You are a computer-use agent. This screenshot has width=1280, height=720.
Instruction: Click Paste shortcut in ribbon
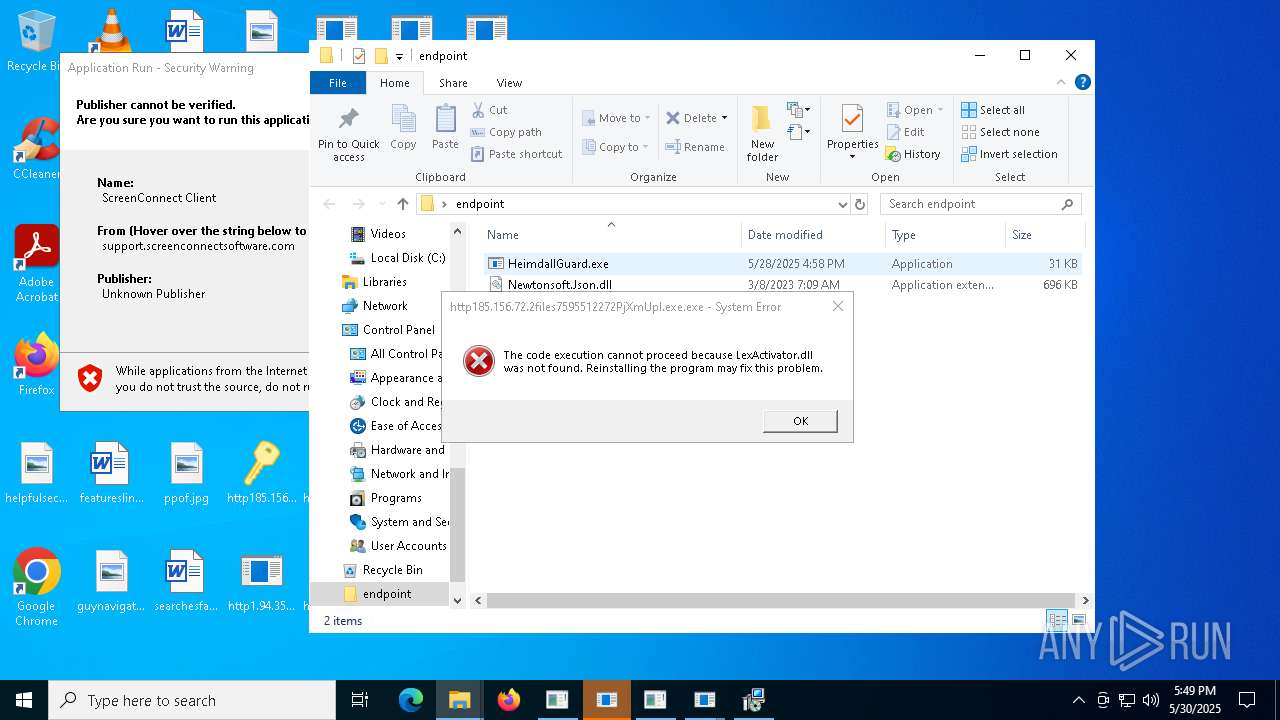pyautogui.click(x=516, y=154)
